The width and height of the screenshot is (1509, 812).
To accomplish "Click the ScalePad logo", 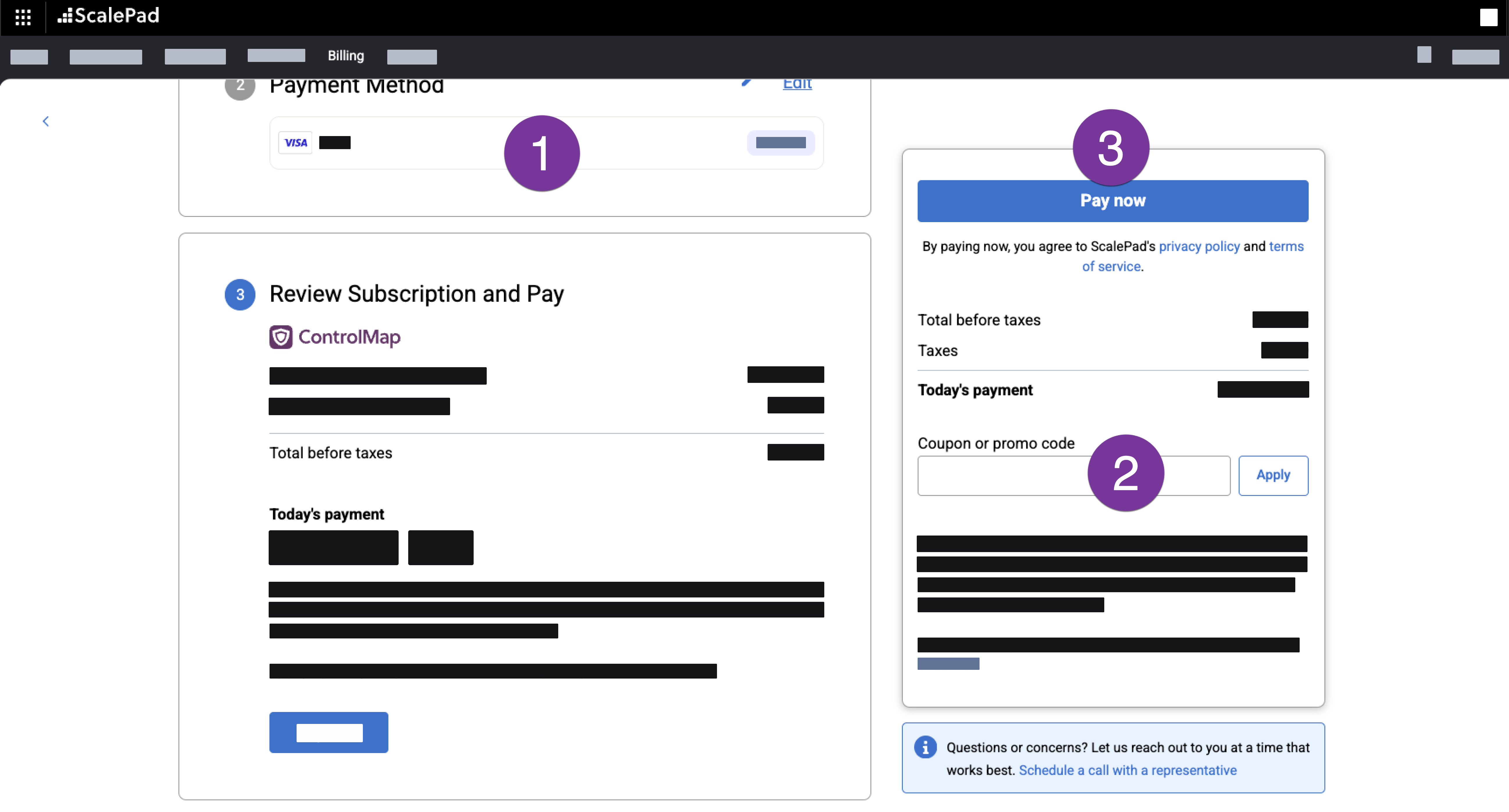I will [108, 16].
